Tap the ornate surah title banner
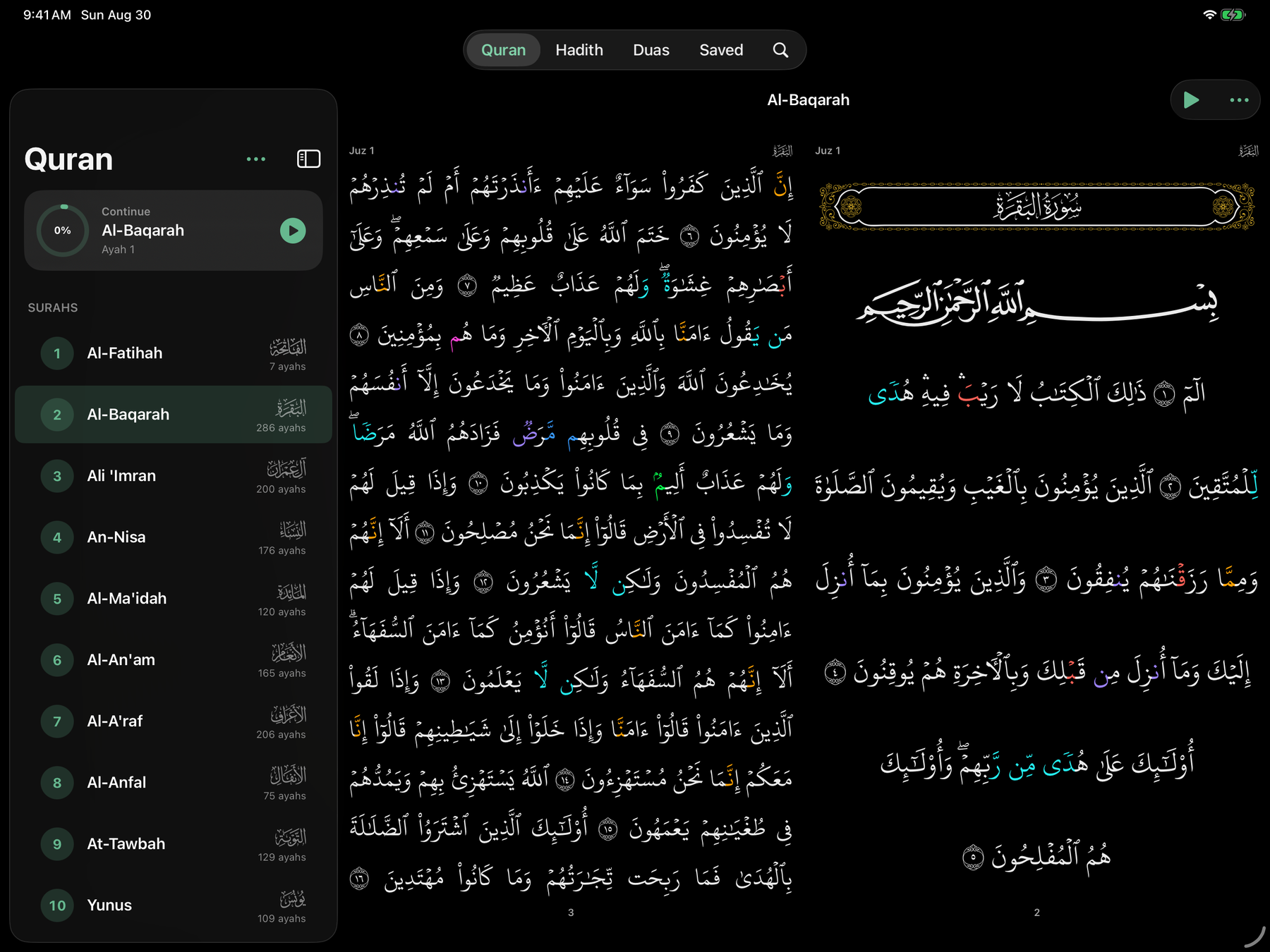Viewport: 1270px width, 952px height. [1037, 207]
